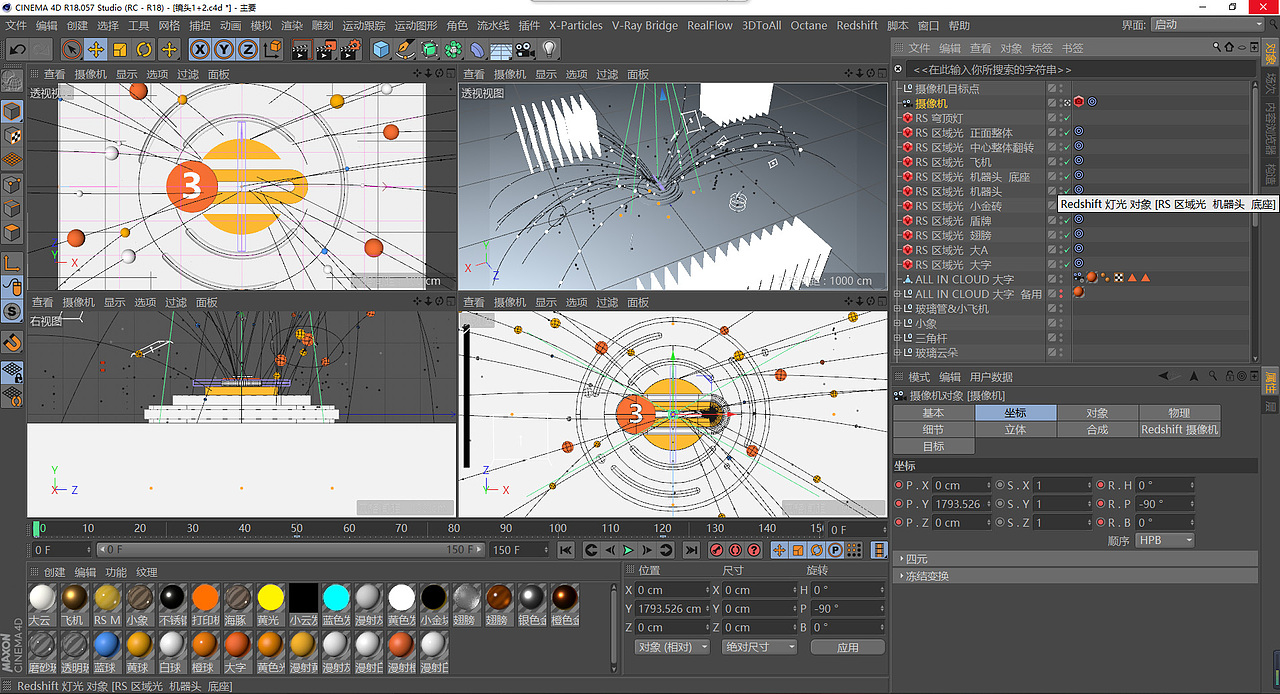Enable the Snap magnet tool in left toolbar
This screenshot has width=1280, height=694.
12,342
